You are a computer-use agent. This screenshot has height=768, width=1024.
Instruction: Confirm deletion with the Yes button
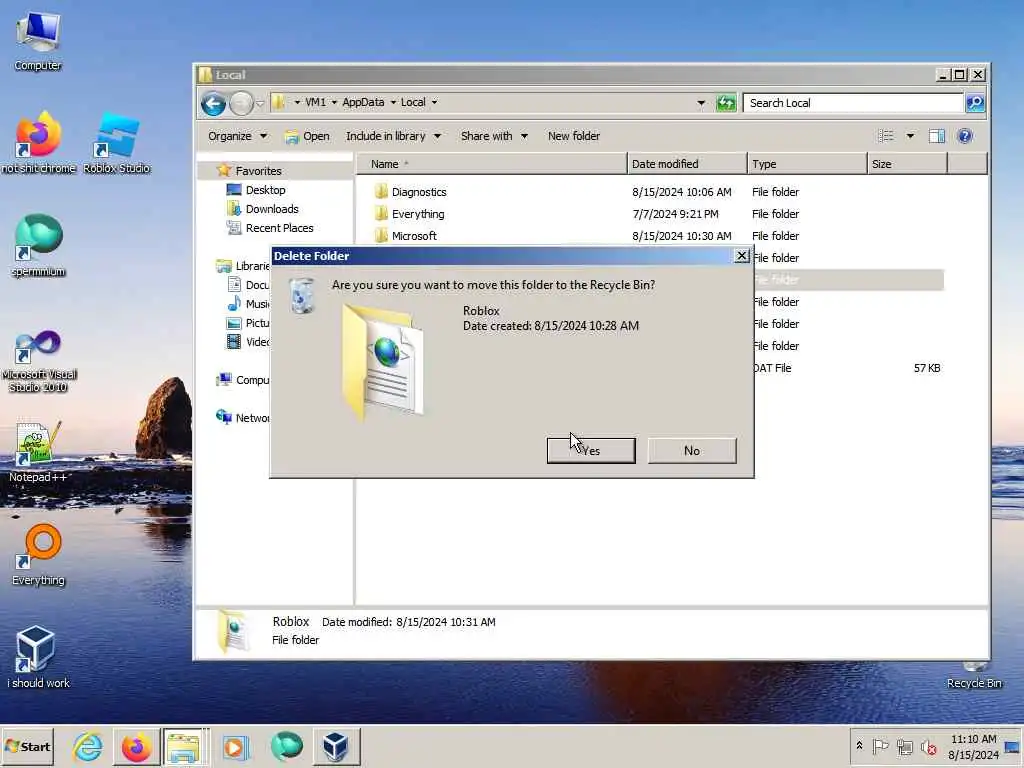[591, 451]
